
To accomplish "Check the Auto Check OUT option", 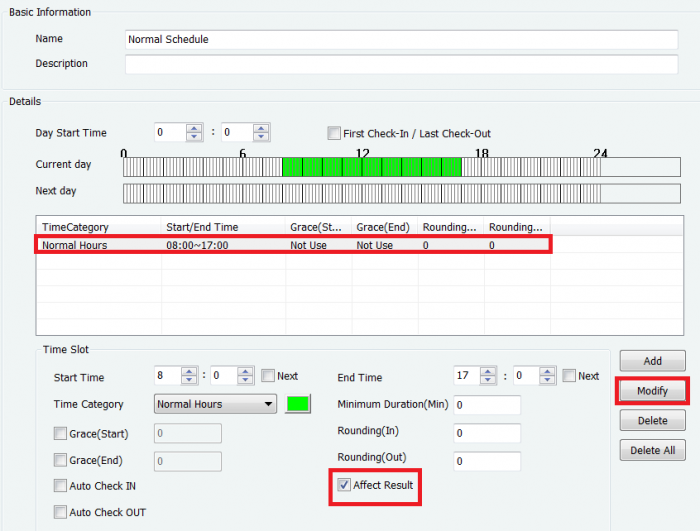I will 60,513.
